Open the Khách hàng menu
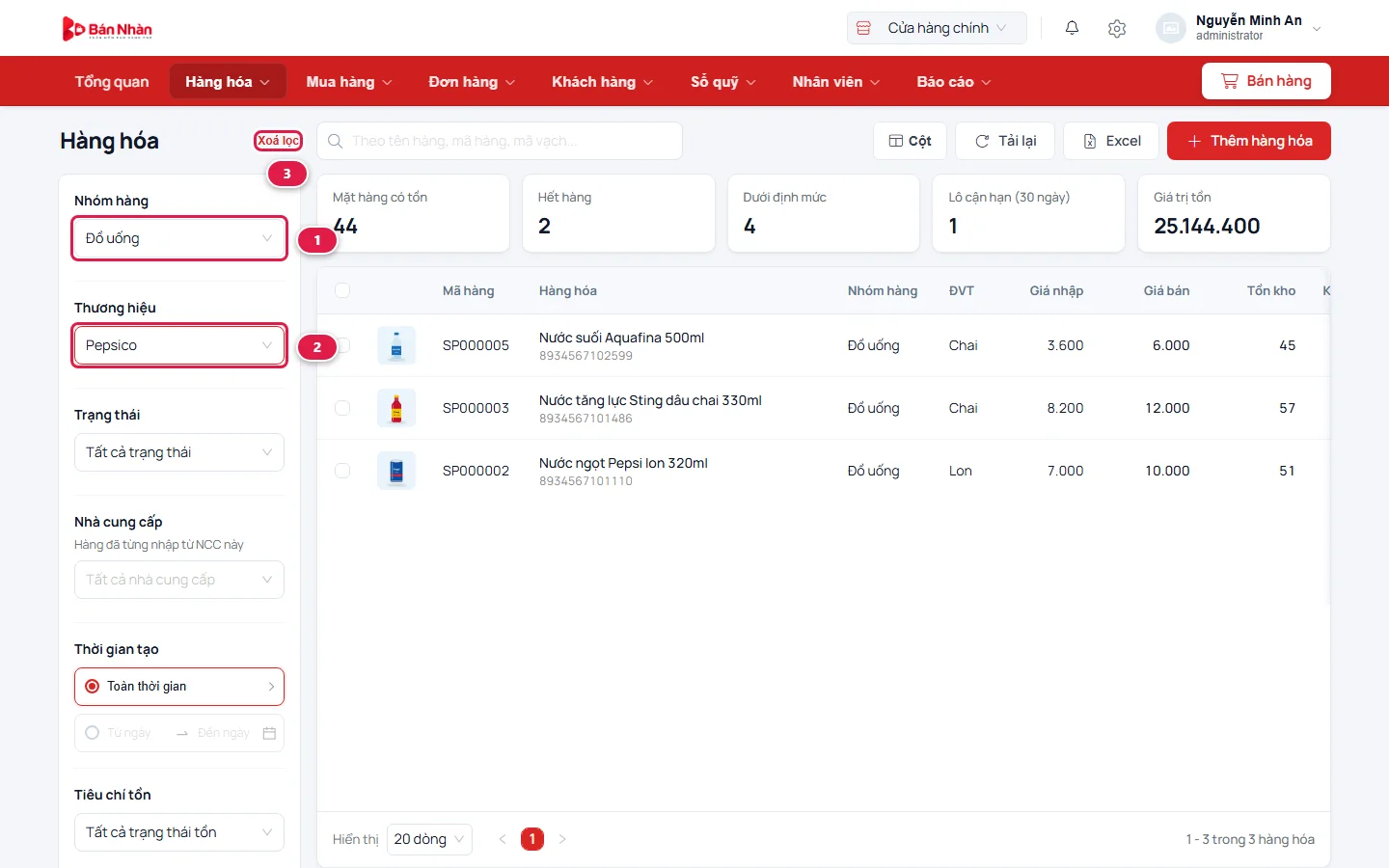 [602, 82]
